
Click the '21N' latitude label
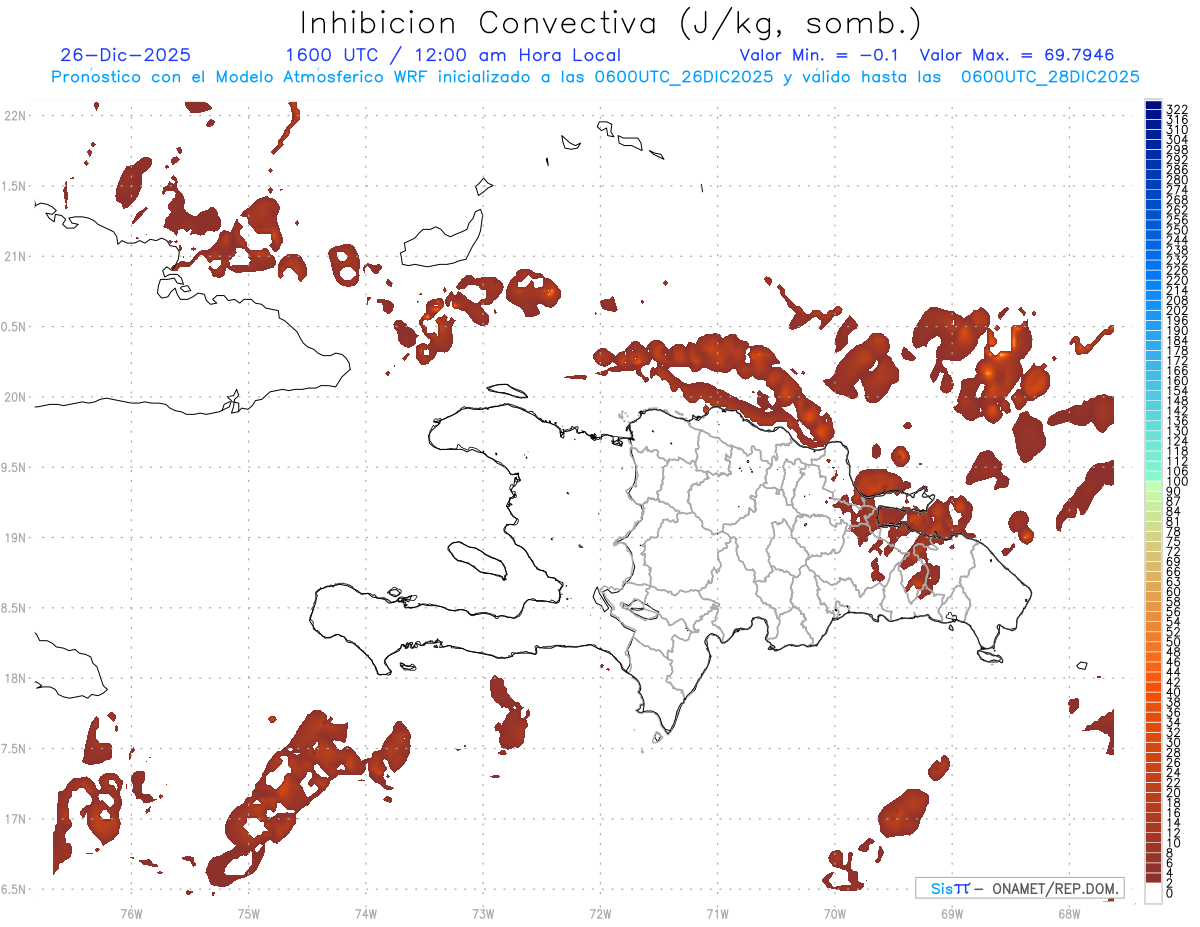(x=14, y=256)
